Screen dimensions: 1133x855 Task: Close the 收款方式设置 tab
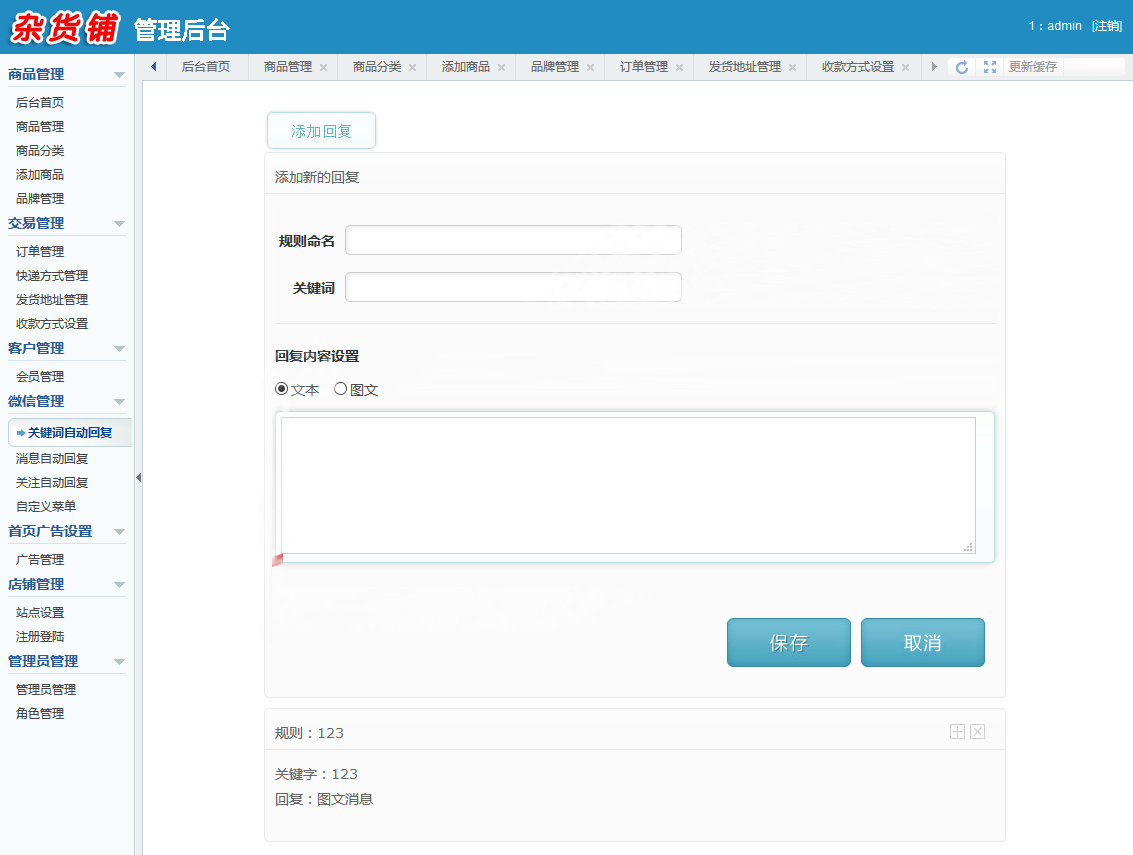pos(905,68)
